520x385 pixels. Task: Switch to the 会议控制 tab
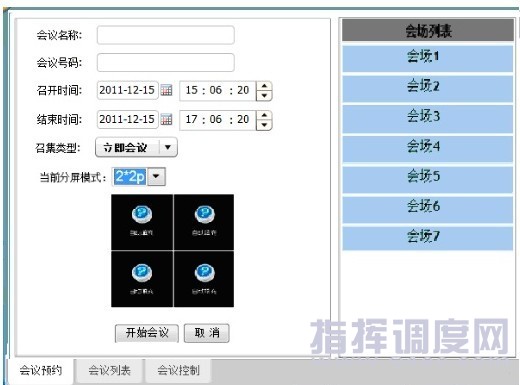(x=178, y=370)
